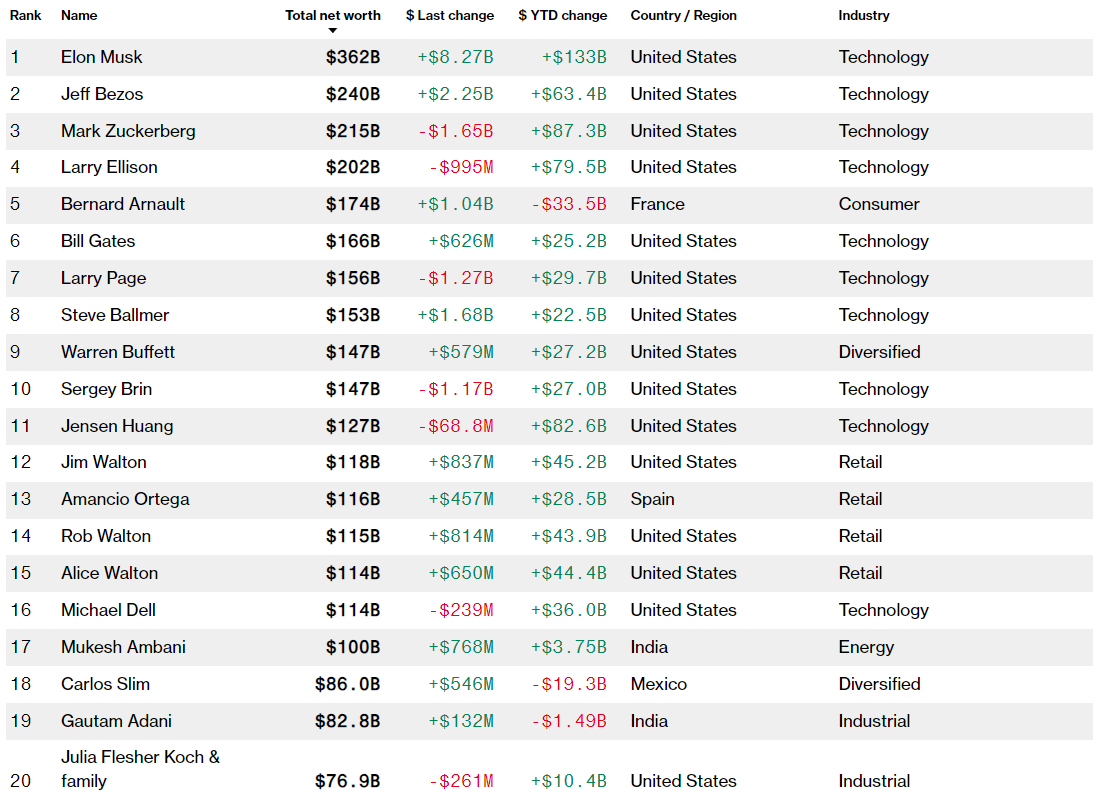Sort by Total net worth column header
The height and width of the screenshot is (797, 1098).
333,16
